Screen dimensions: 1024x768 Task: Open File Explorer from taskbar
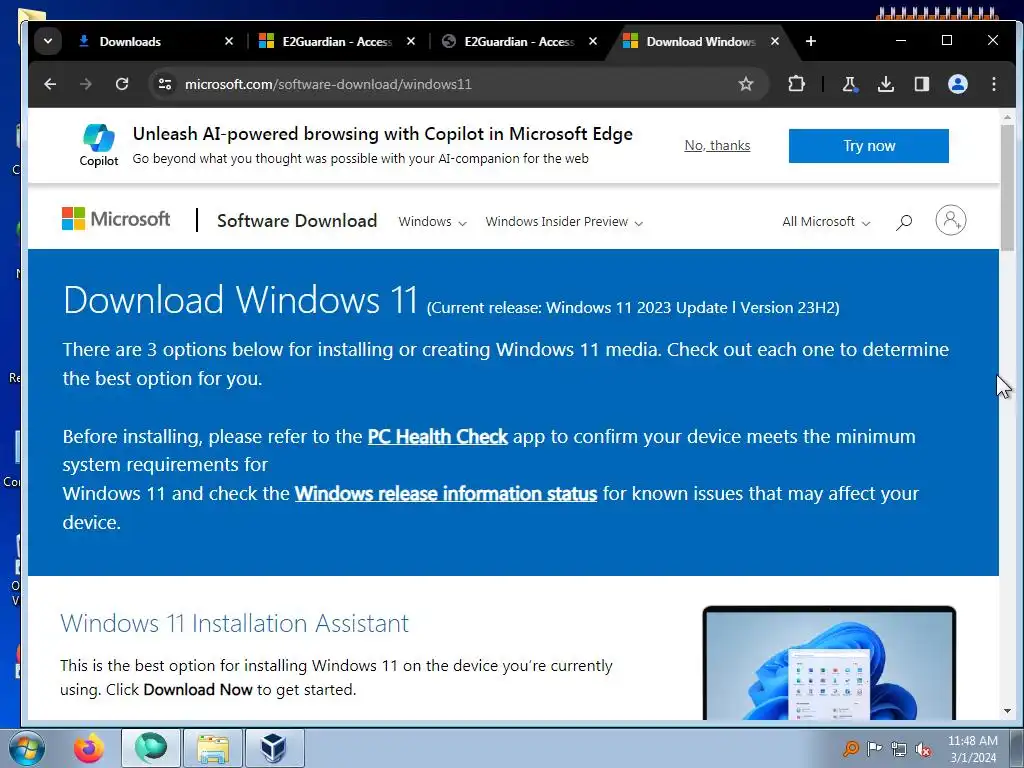[x=213, y=748]
